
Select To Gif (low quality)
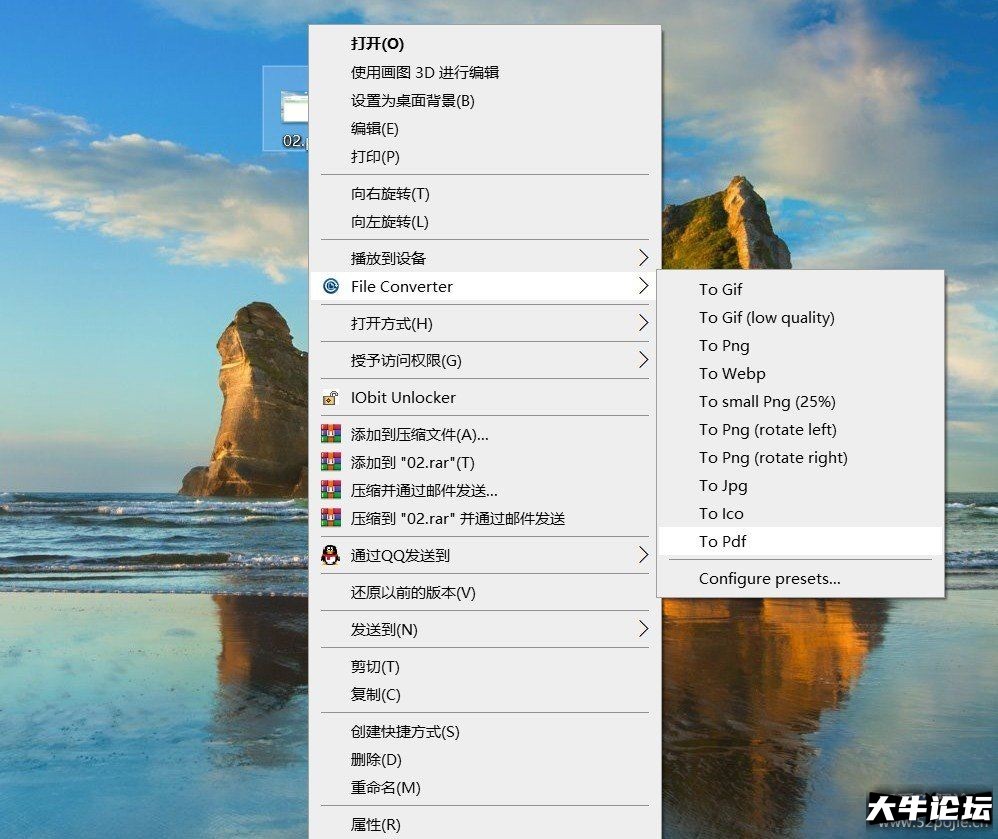[x=800, y=318]
